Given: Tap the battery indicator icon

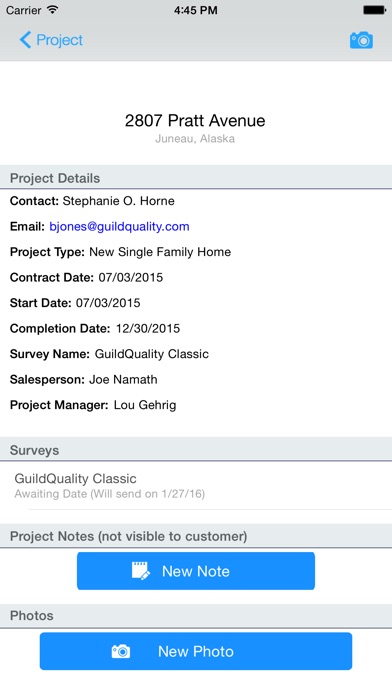Looking at the screenshot, I should pos(374,10).
